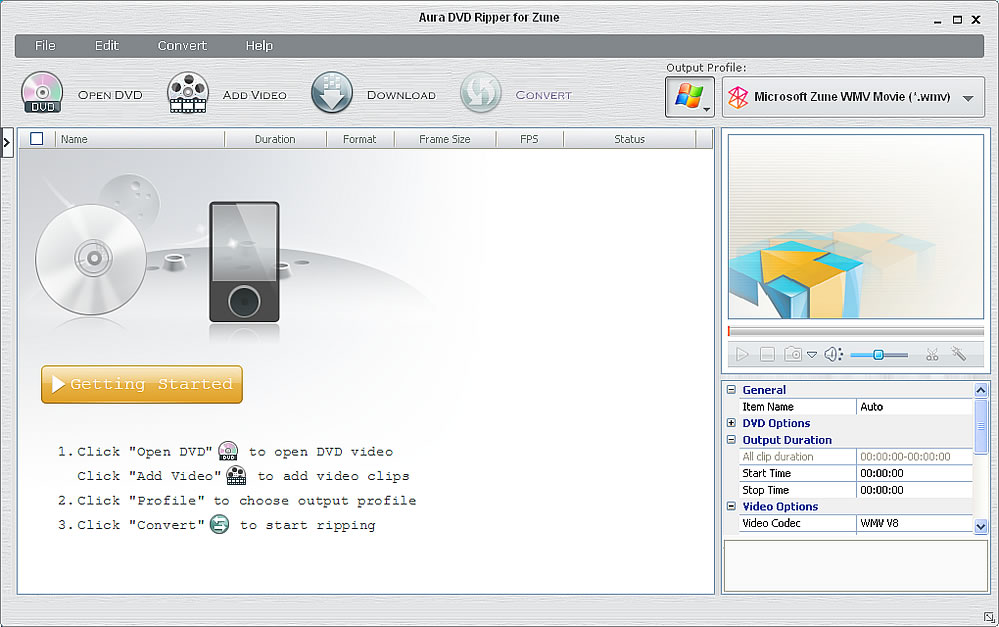Image resolution: width=999 pixels, height=627 pixels.
Task: Mute audio with the speaker icon
Action: point(833,354)
